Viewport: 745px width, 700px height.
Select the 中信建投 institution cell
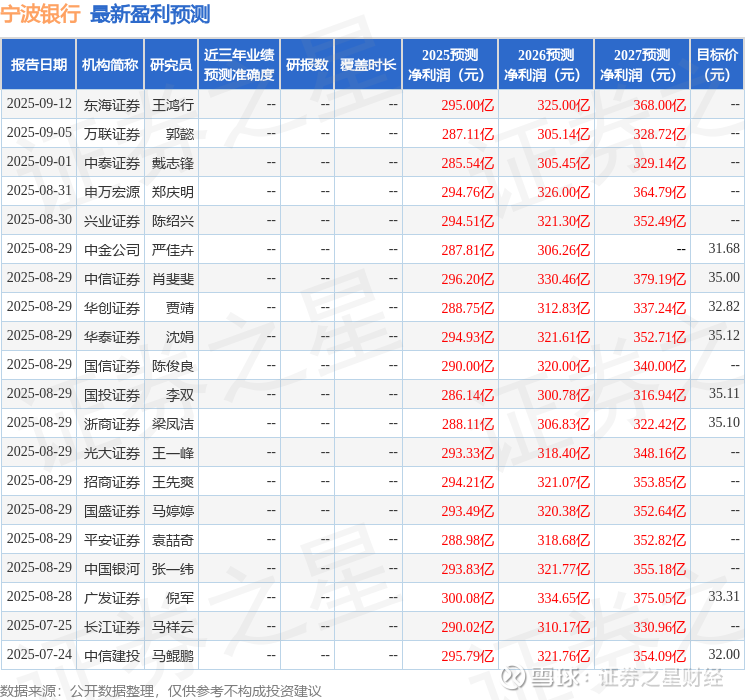tap(112, 656)
